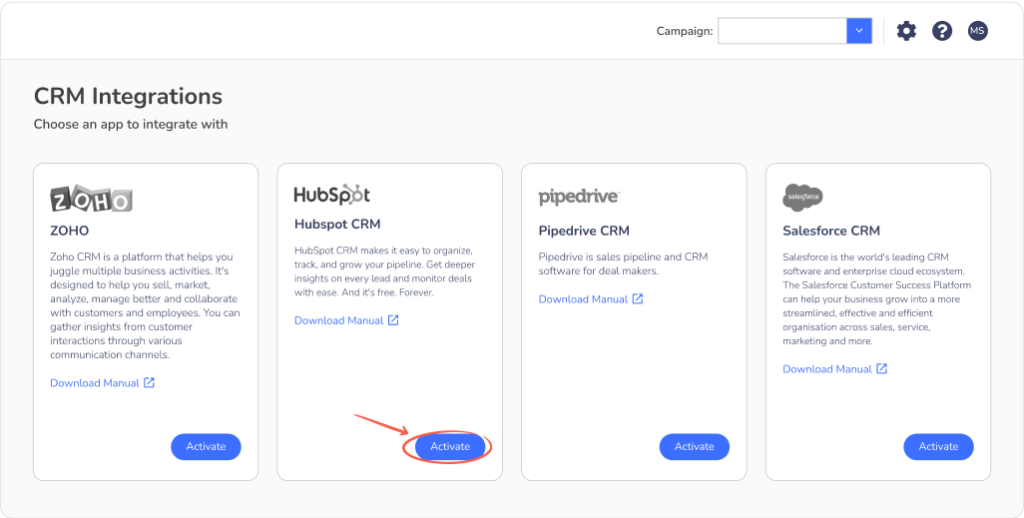Open the Hubspot Download Manual link
This screenshot has width=1024, height=518.
[x=339, y=320]
